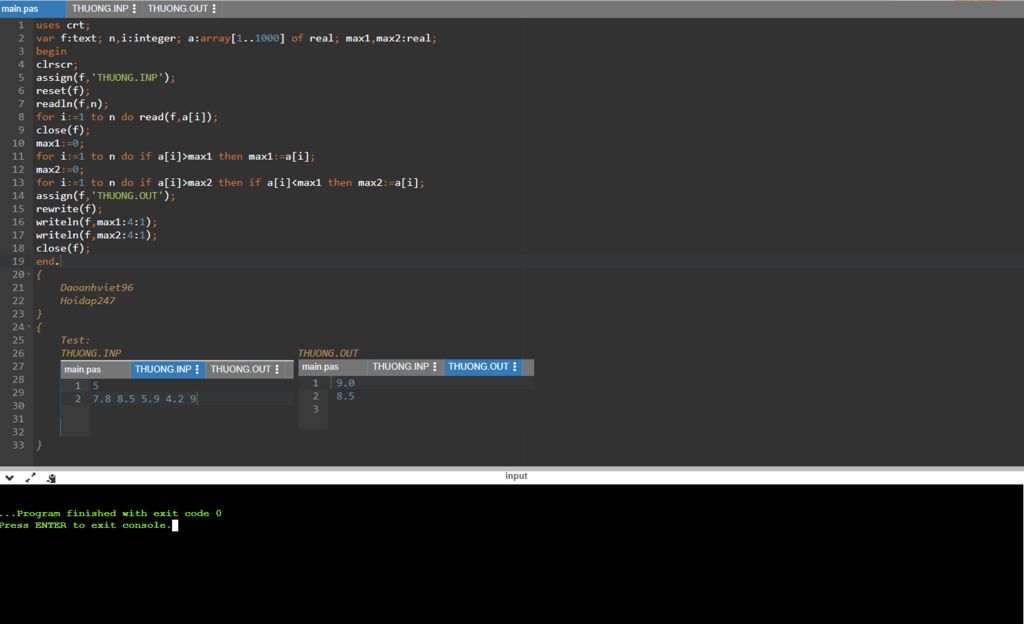Click on 'max2:=0;' on line 12
The width and height of the screenshot is (1024, 624).
tap(60, 170)
